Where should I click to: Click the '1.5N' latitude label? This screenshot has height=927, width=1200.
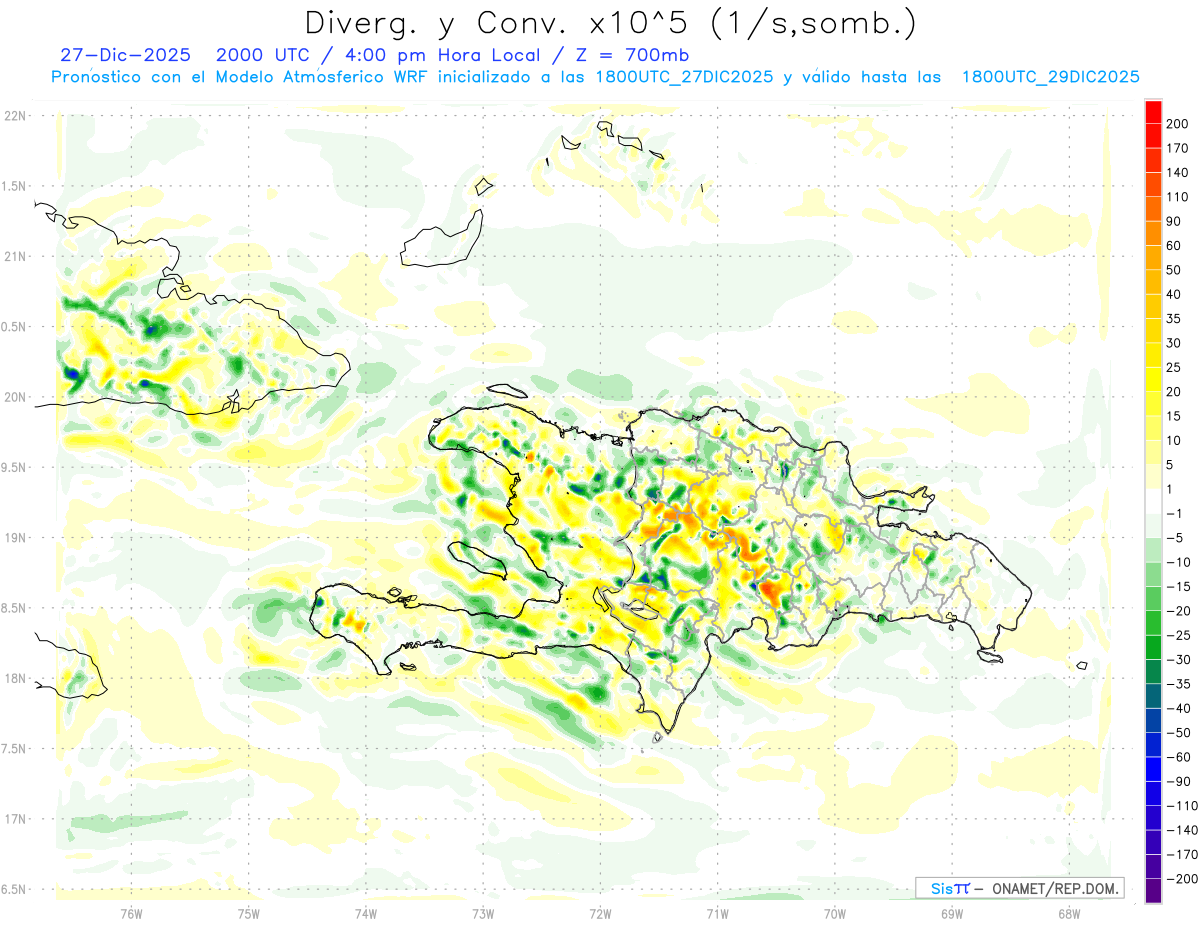(15, 187)
